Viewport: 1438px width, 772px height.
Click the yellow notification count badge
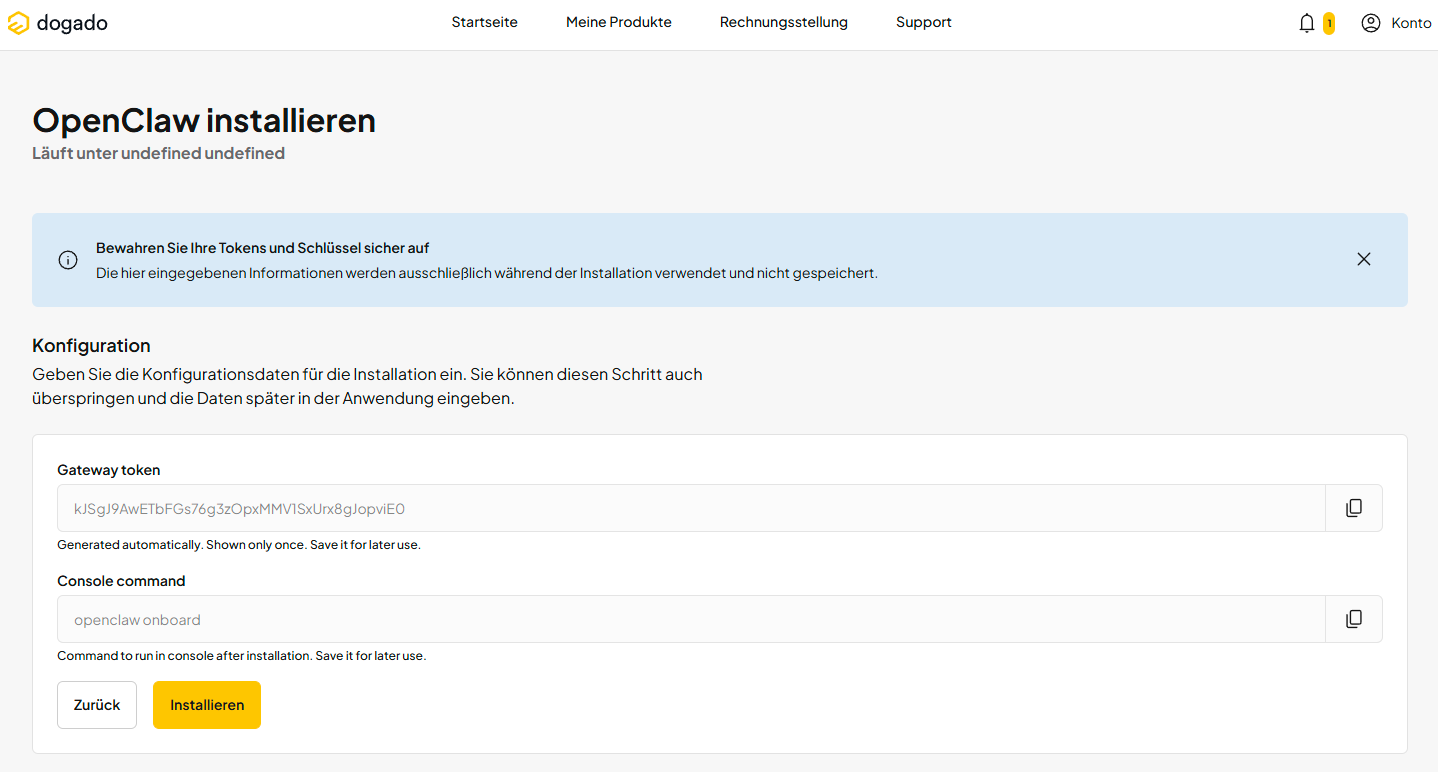click(x=1329, y=23)
